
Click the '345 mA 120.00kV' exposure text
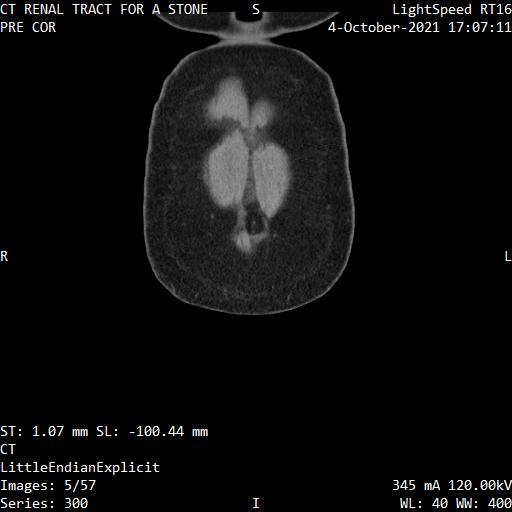point(452,485)
